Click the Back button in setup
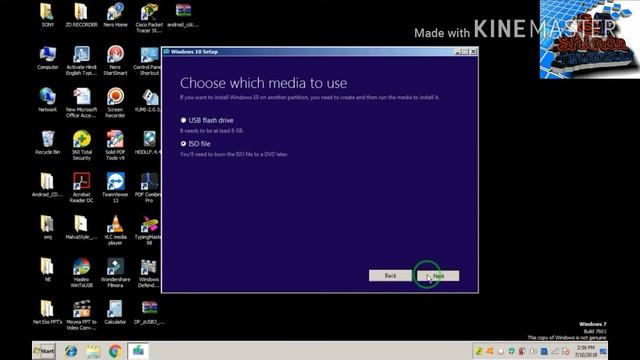Viewport: 640px width, 360px height. (x=390, y=276)
